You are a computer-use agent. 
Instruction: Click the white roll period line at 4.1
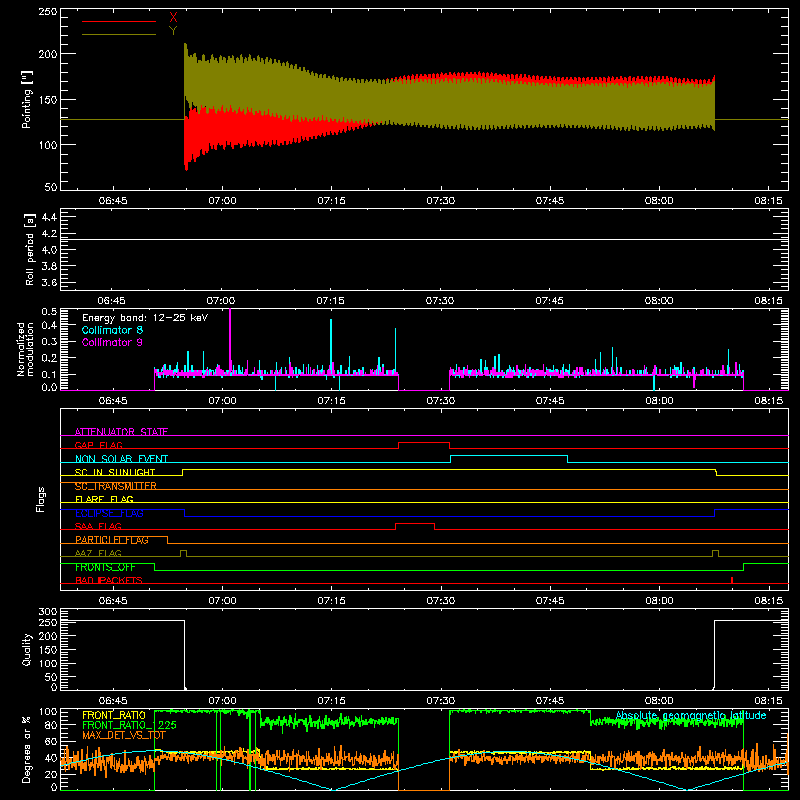tap(424, 239)
